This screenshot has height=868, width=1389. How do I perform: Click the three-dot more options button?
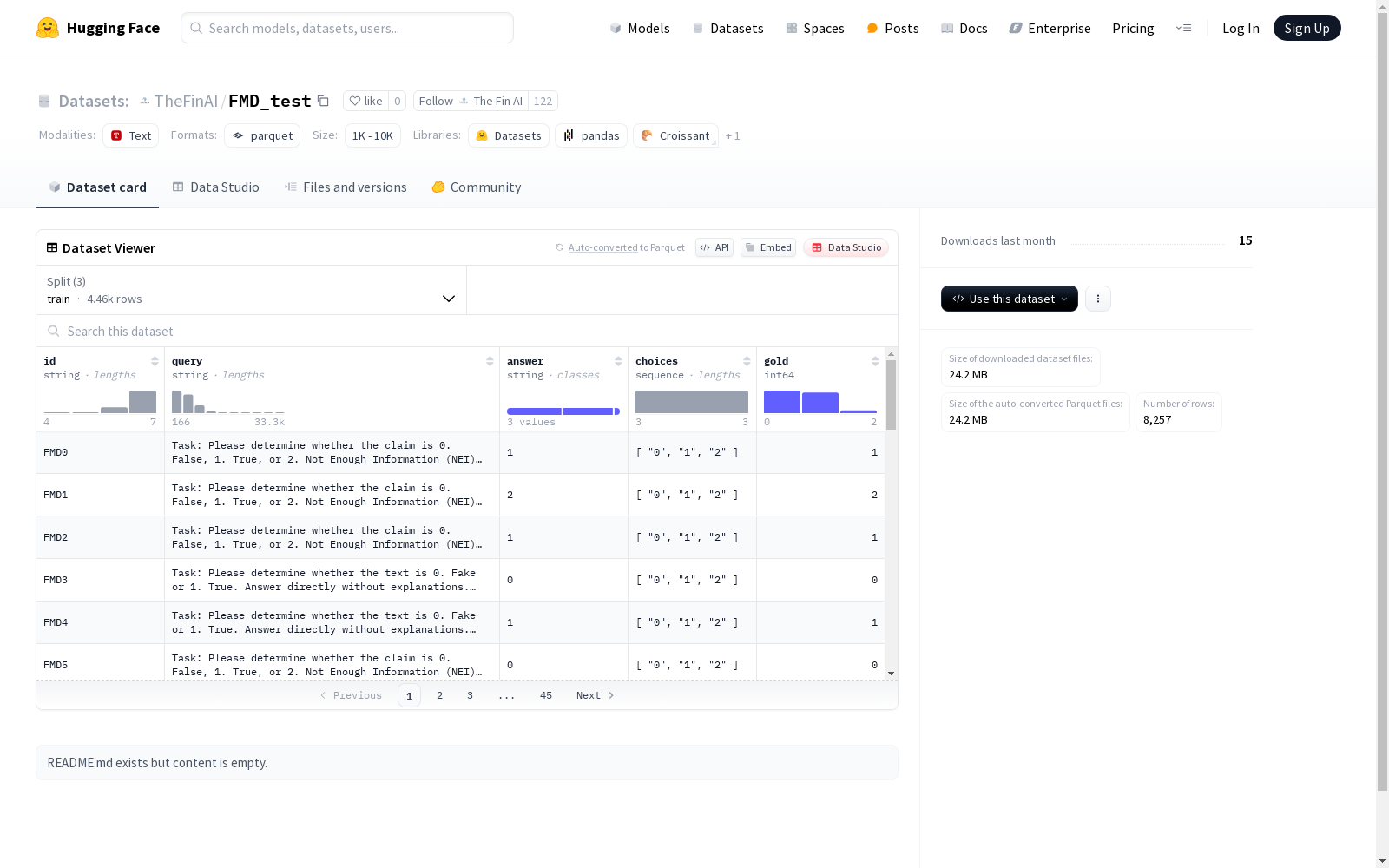[1098, 299]
